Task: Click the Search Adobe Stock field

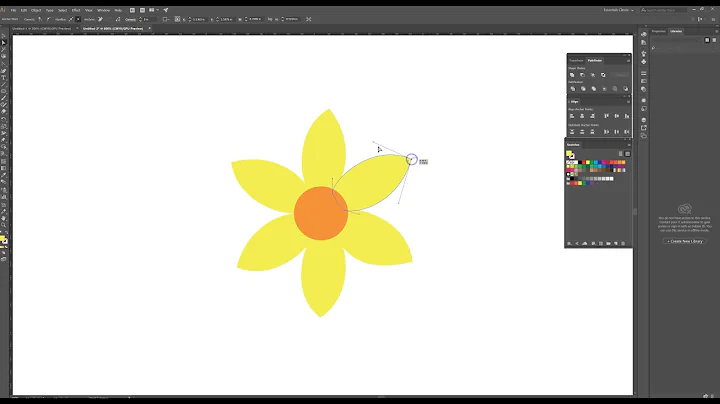Action: tap(664, 10)
